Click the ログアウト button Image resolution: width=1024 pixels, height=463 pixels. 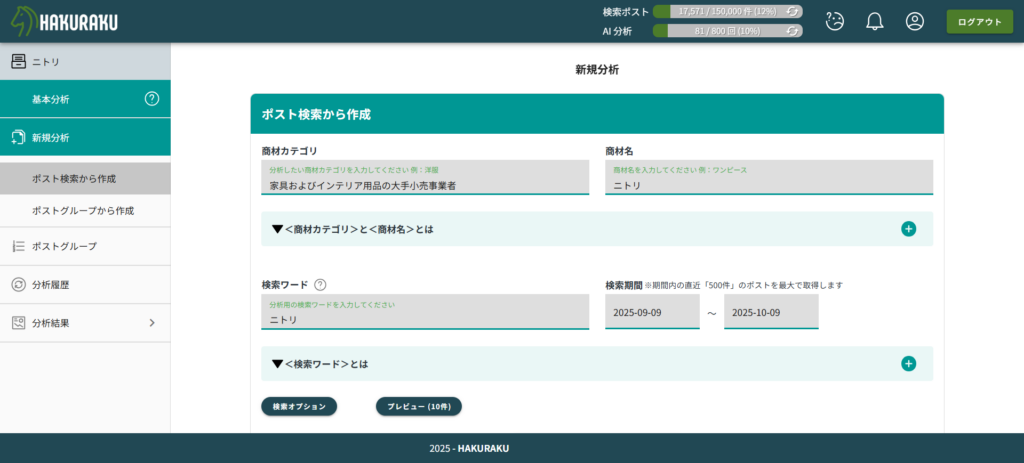(x=978, y=22)
